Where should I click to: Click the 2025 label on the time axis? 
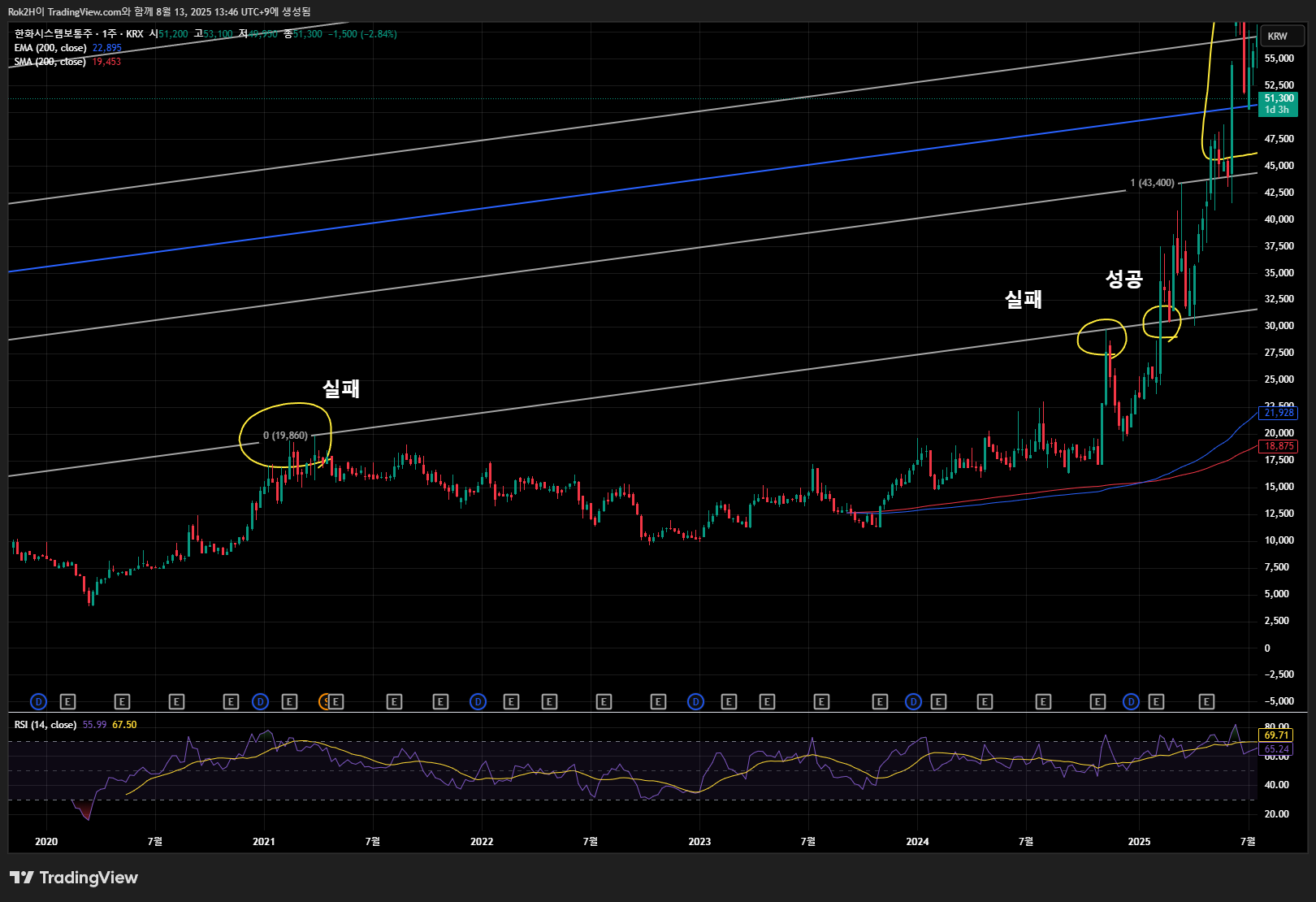tap(1139, 841)
